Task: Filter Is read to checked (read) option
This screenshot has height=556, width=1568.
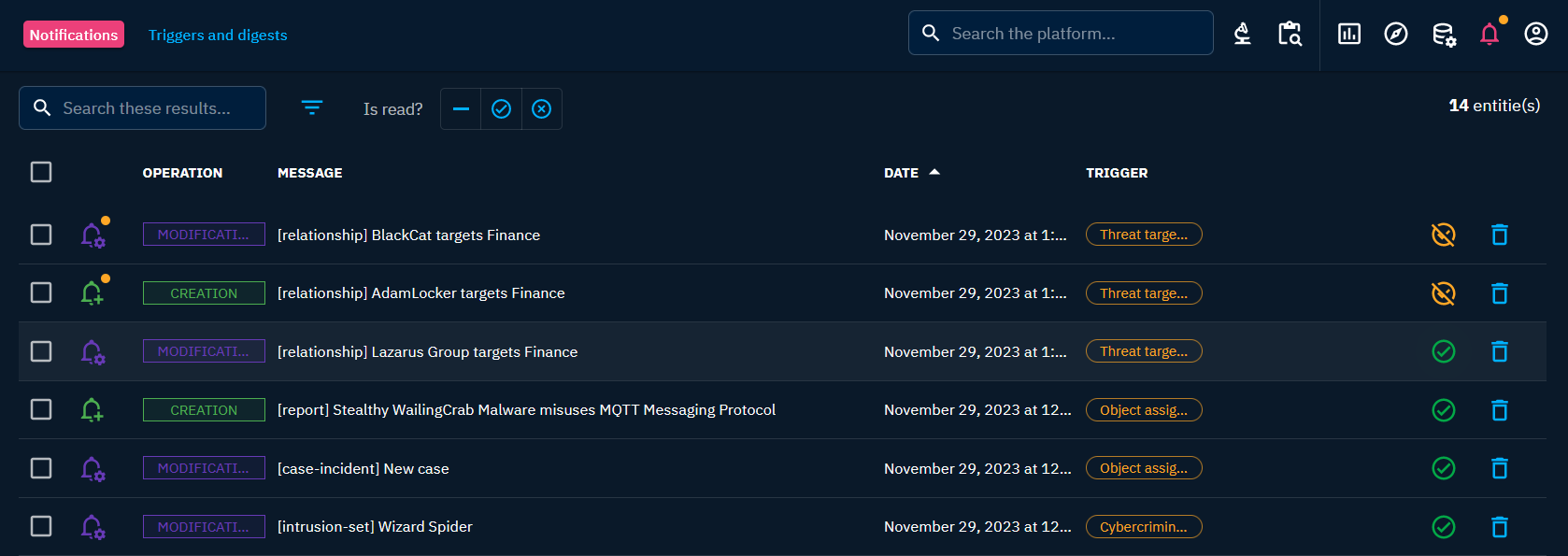Action: point(502,109)
